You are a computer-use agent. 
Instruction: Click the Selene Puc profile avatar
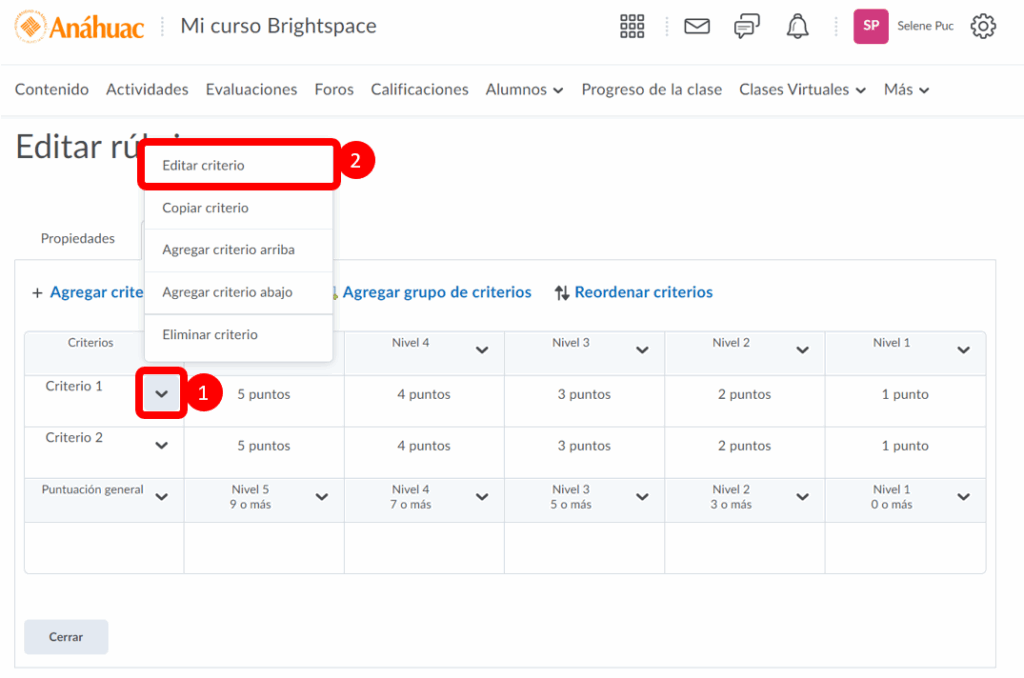coord(870,27)
